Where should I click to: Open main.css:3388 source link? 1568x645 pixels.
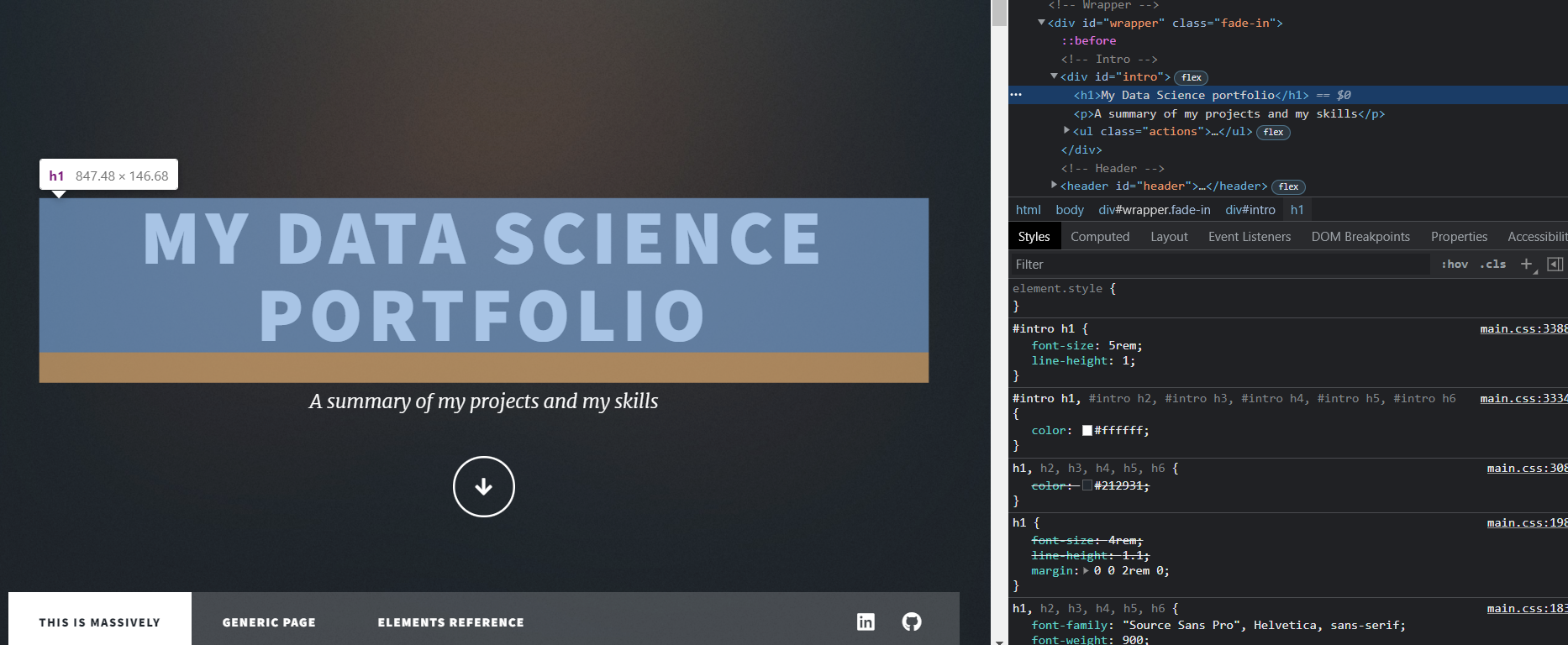pos(1523,328)
